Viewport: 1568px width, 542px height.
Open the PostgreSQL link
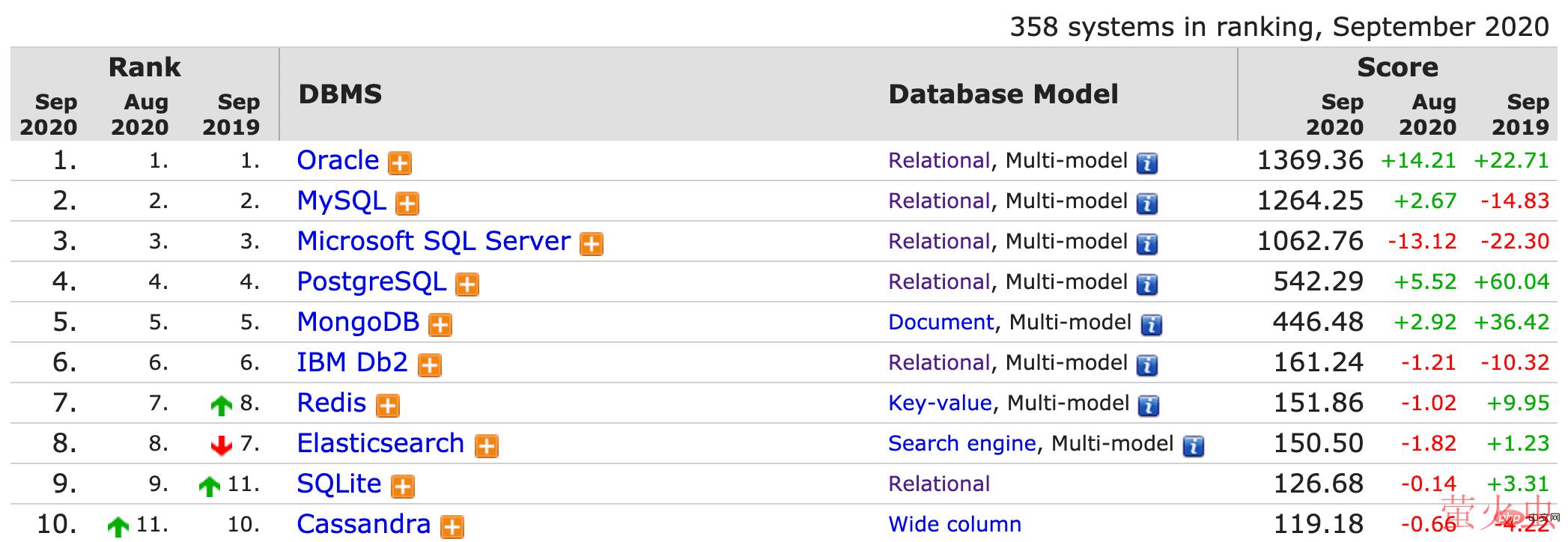tap(371, 281)
